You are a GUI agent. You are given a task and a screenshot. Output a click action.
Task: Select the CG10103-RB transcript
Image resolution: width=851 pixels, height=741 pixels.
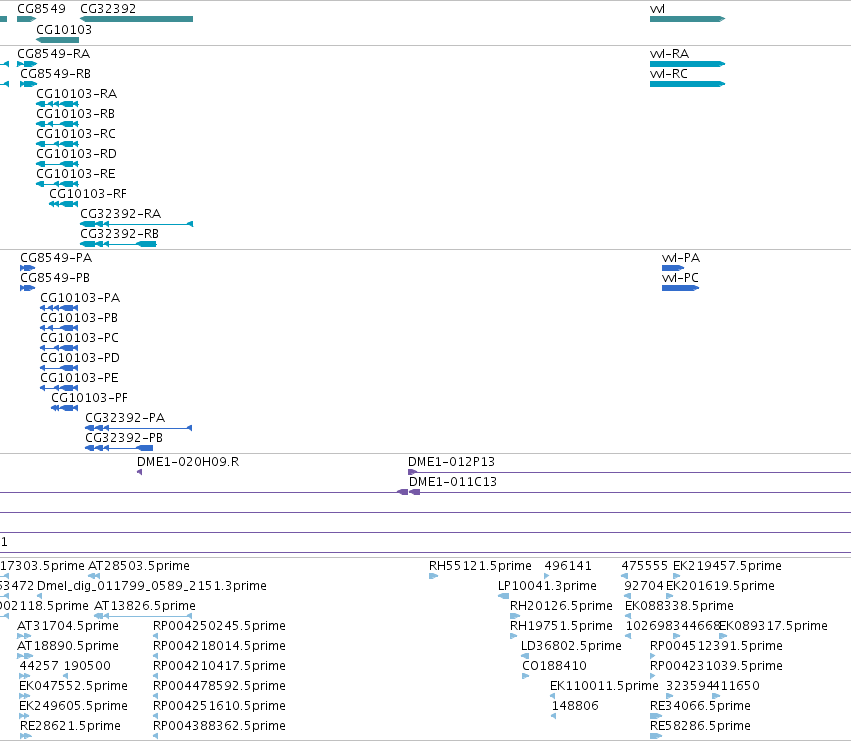point(58,124)
